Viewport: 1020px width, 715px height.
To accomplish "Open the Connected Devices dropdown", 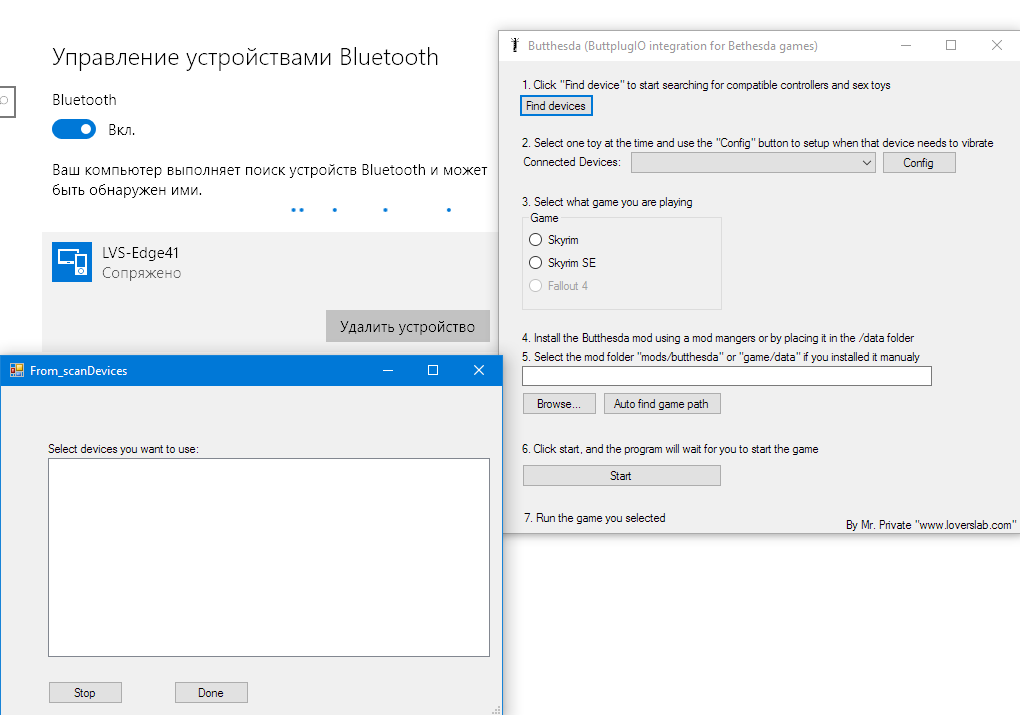I will (x=753, y=163).
